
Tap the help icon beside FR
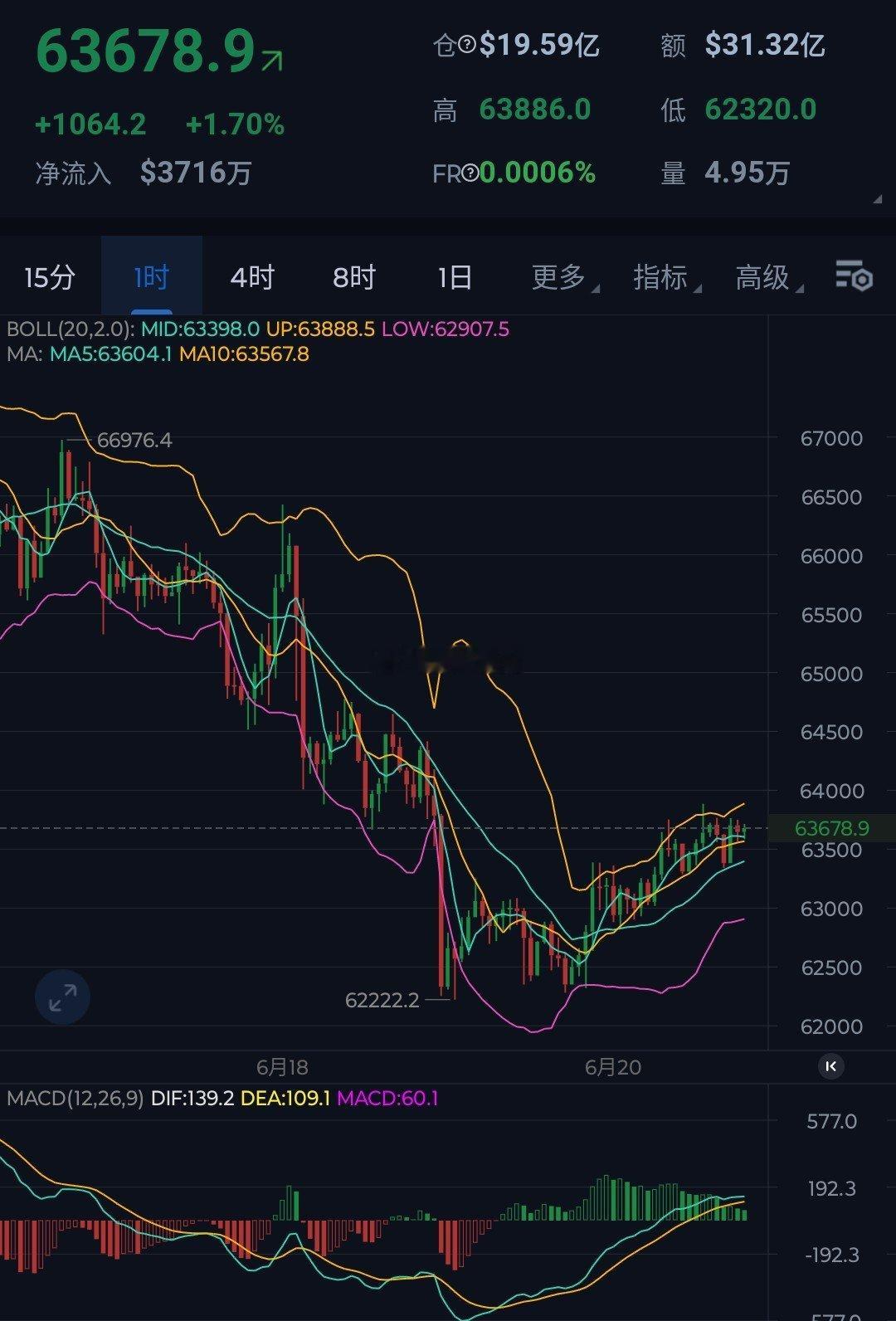coord(470,173)
